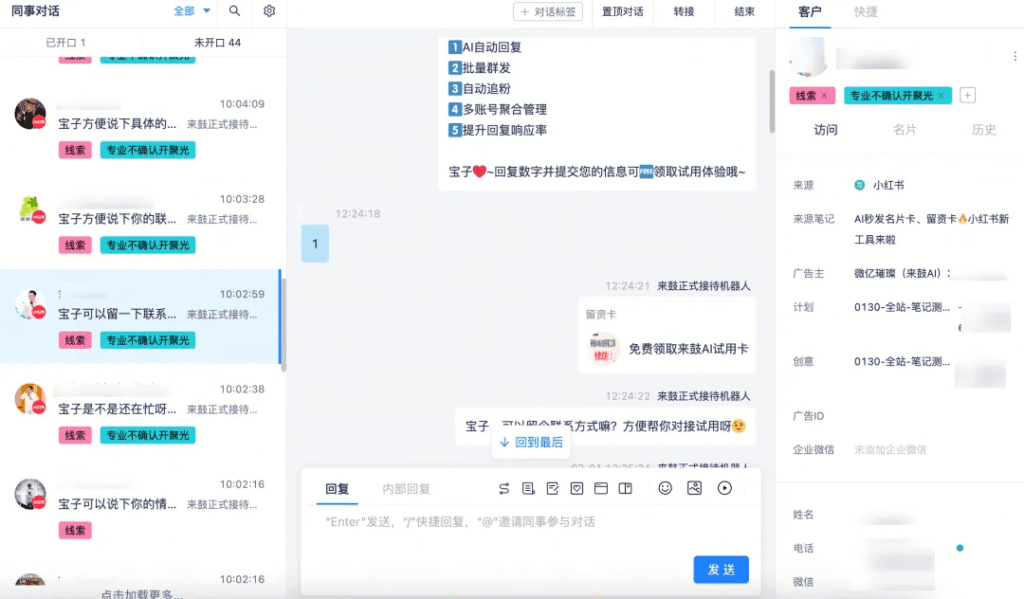Click the 发送 button
This screenshot has height=599, width=1024.
(x=721, y=569)
